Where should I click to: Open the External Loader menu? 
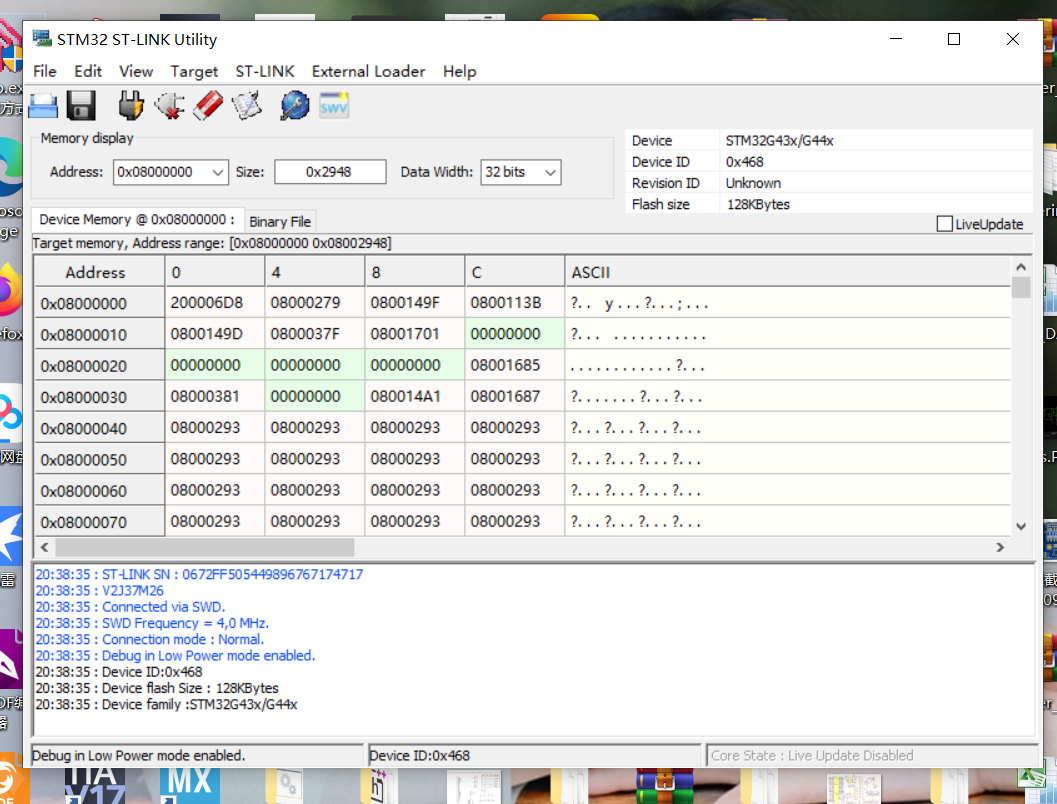[x=368, y=71]
